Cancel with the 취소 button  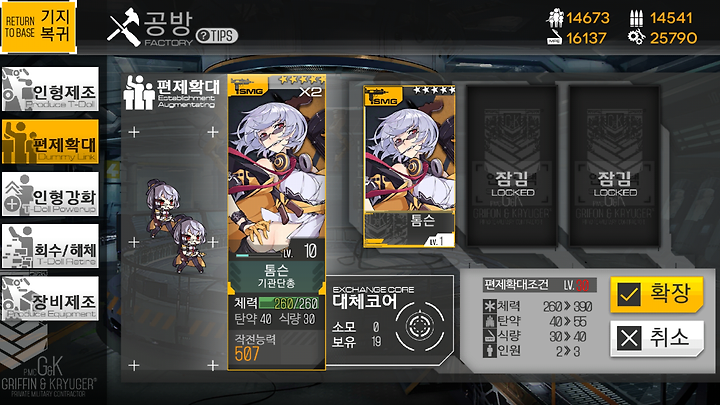tap(657, 338)
